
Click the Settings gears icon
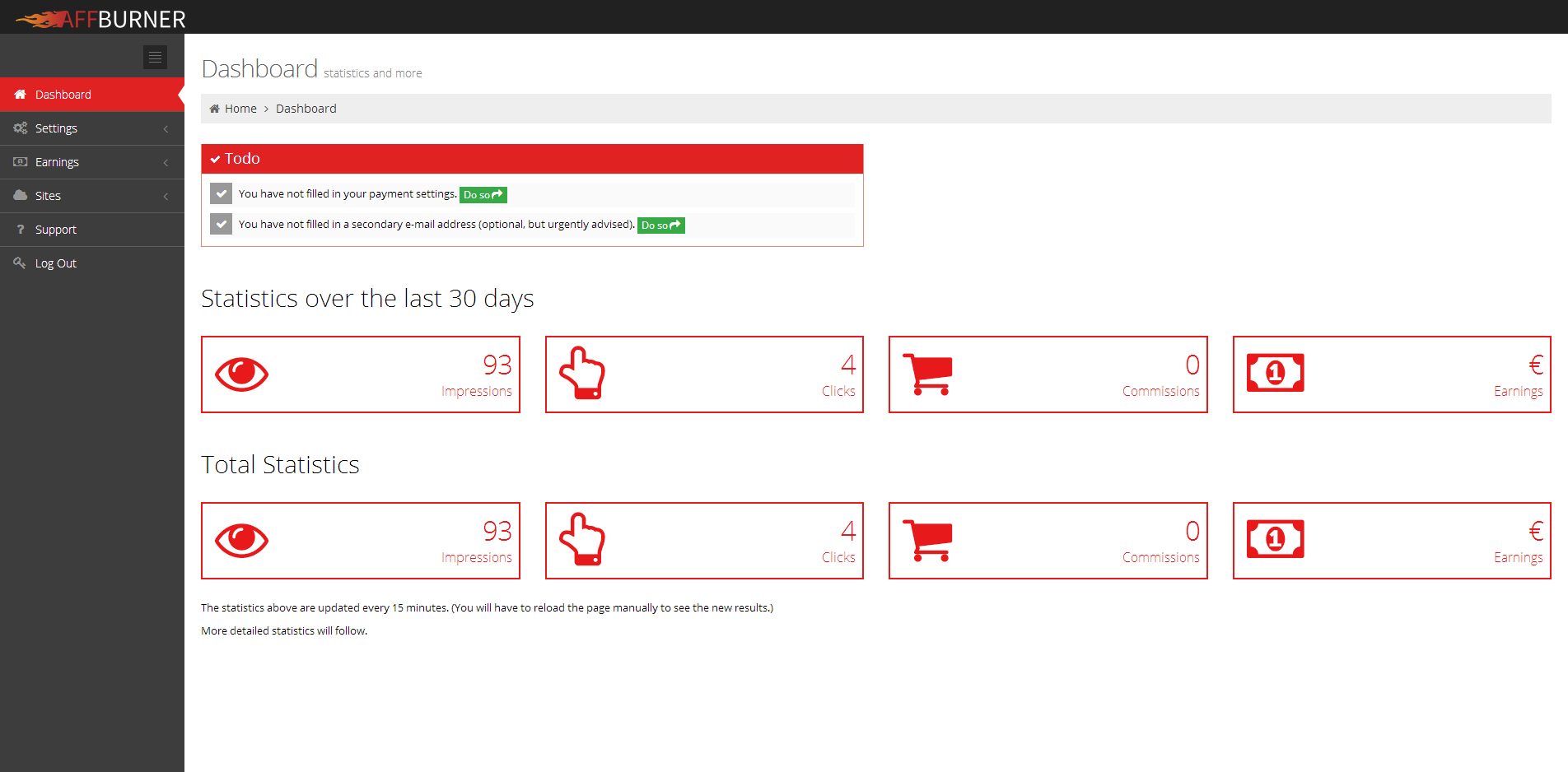pos(21,128)
